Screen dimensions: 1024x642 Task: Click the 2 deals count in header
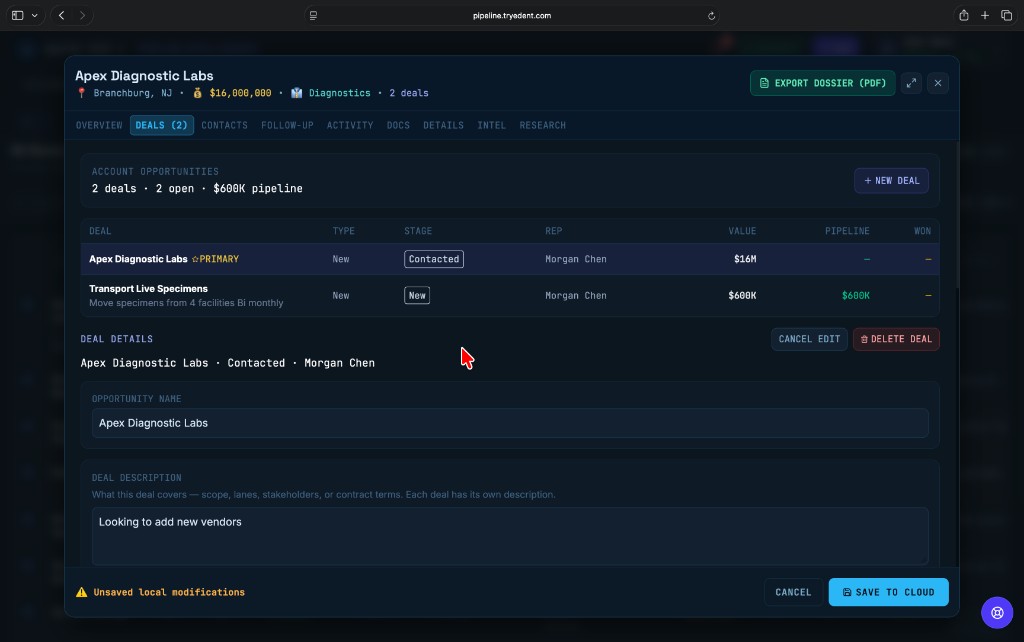(x=409, y=93)
